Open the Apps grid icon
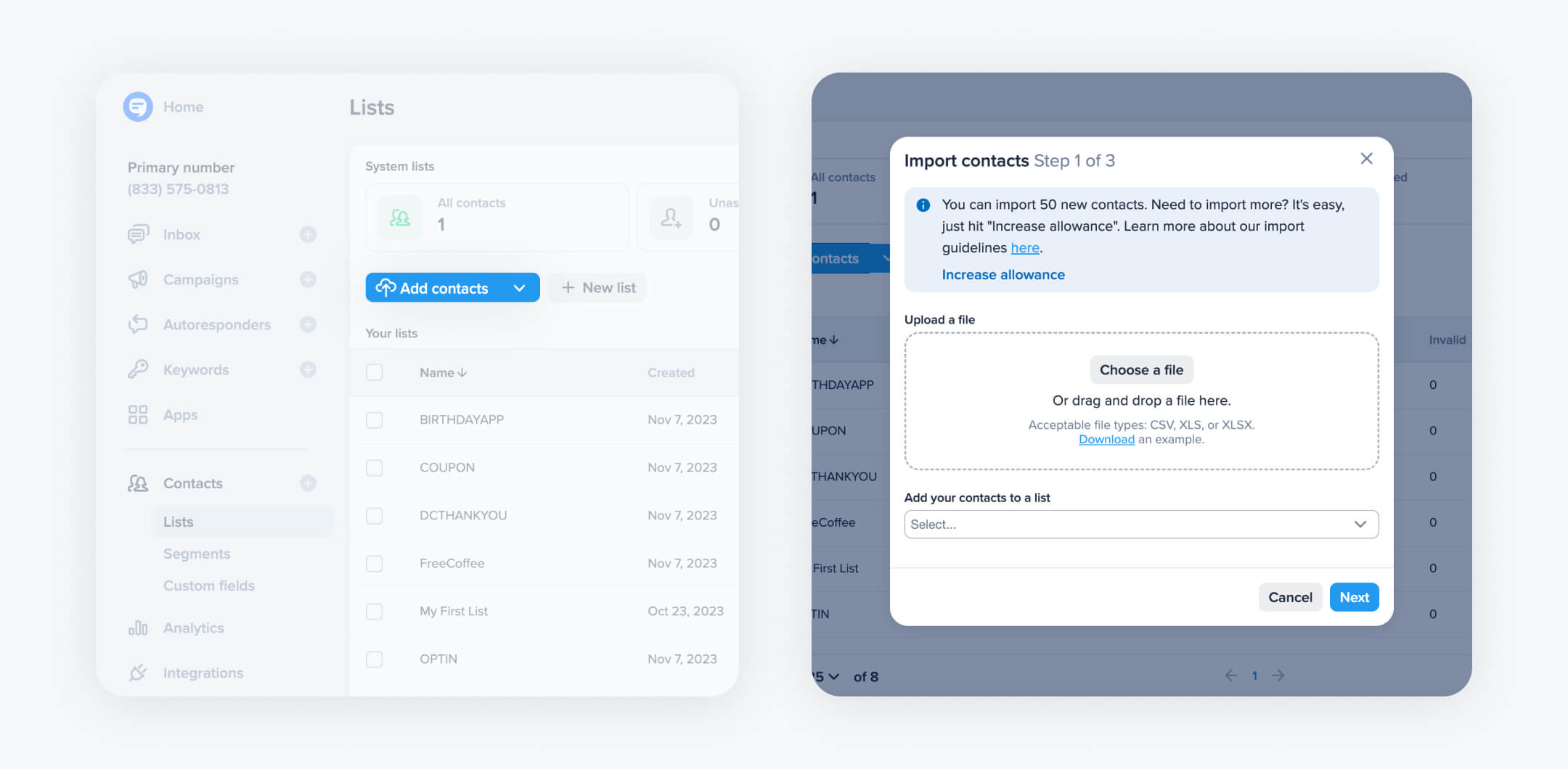 (x=138, y=414)
